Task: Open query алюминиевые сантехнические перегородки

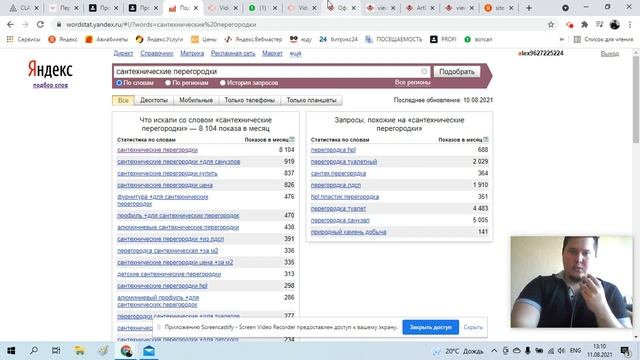Action: [178, 227]
